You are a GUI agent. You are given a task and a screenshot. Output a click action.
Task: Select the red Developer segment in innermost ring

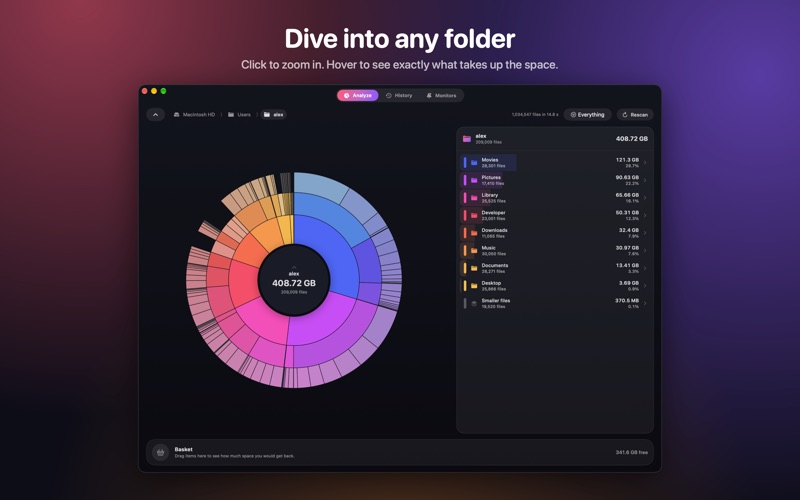(243, 283)
